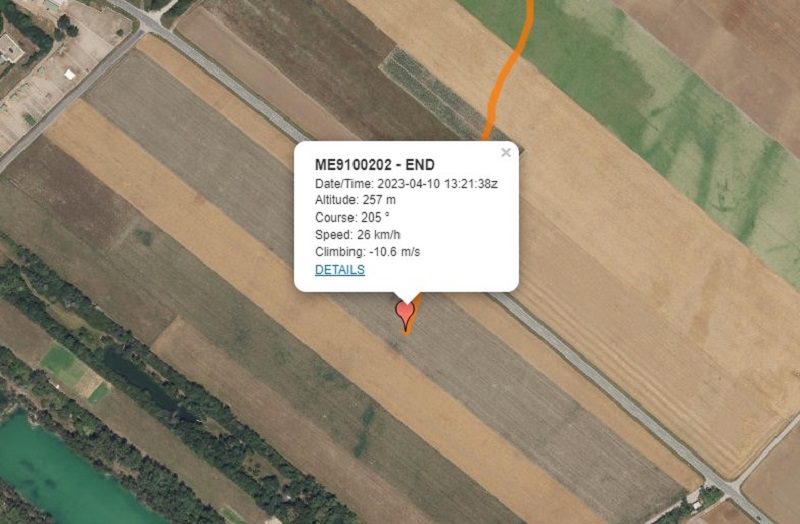
Task: Click the Speed 26 km/h text
Action: point(358,235)
